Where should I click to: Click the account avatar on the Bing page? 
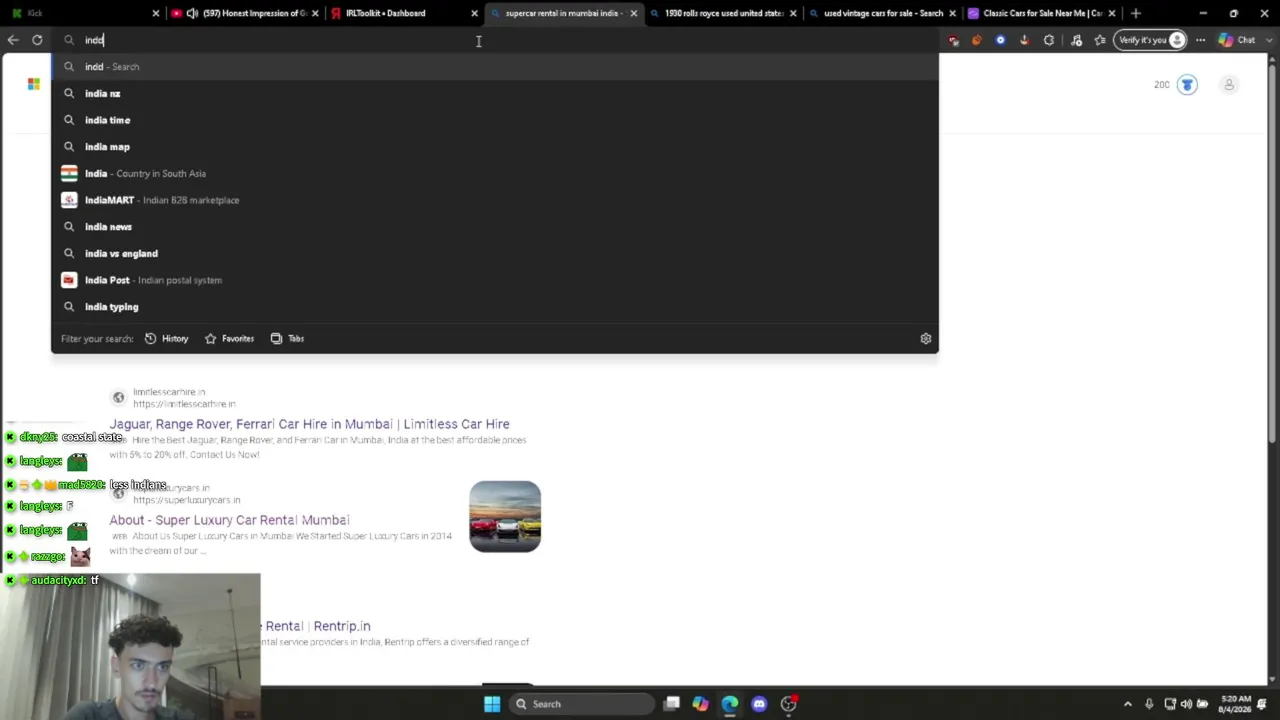[1229, 85]
